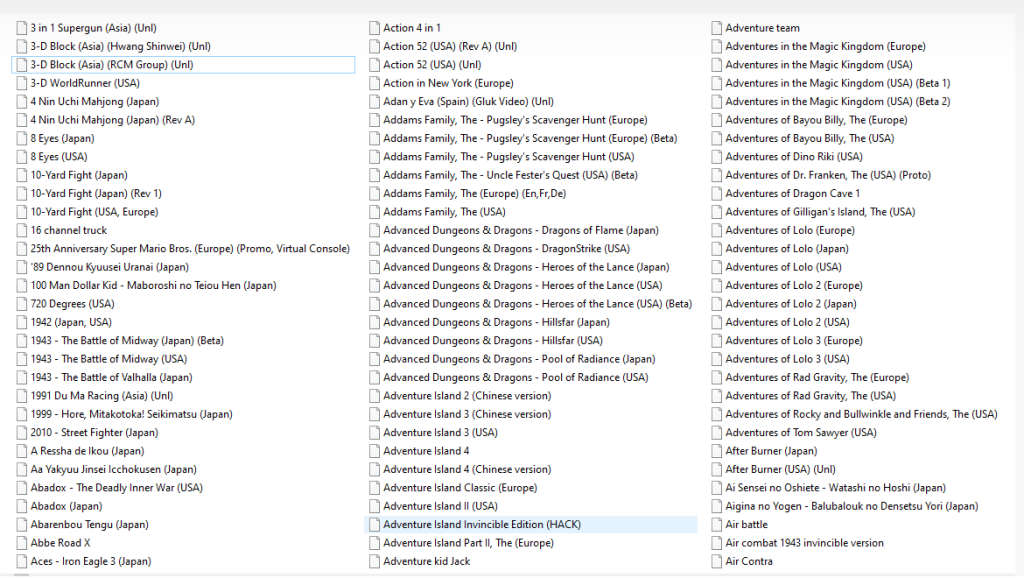
Task: Click file icon next to Adventure team
Action: pyautogui.click(x=716, y=28)
